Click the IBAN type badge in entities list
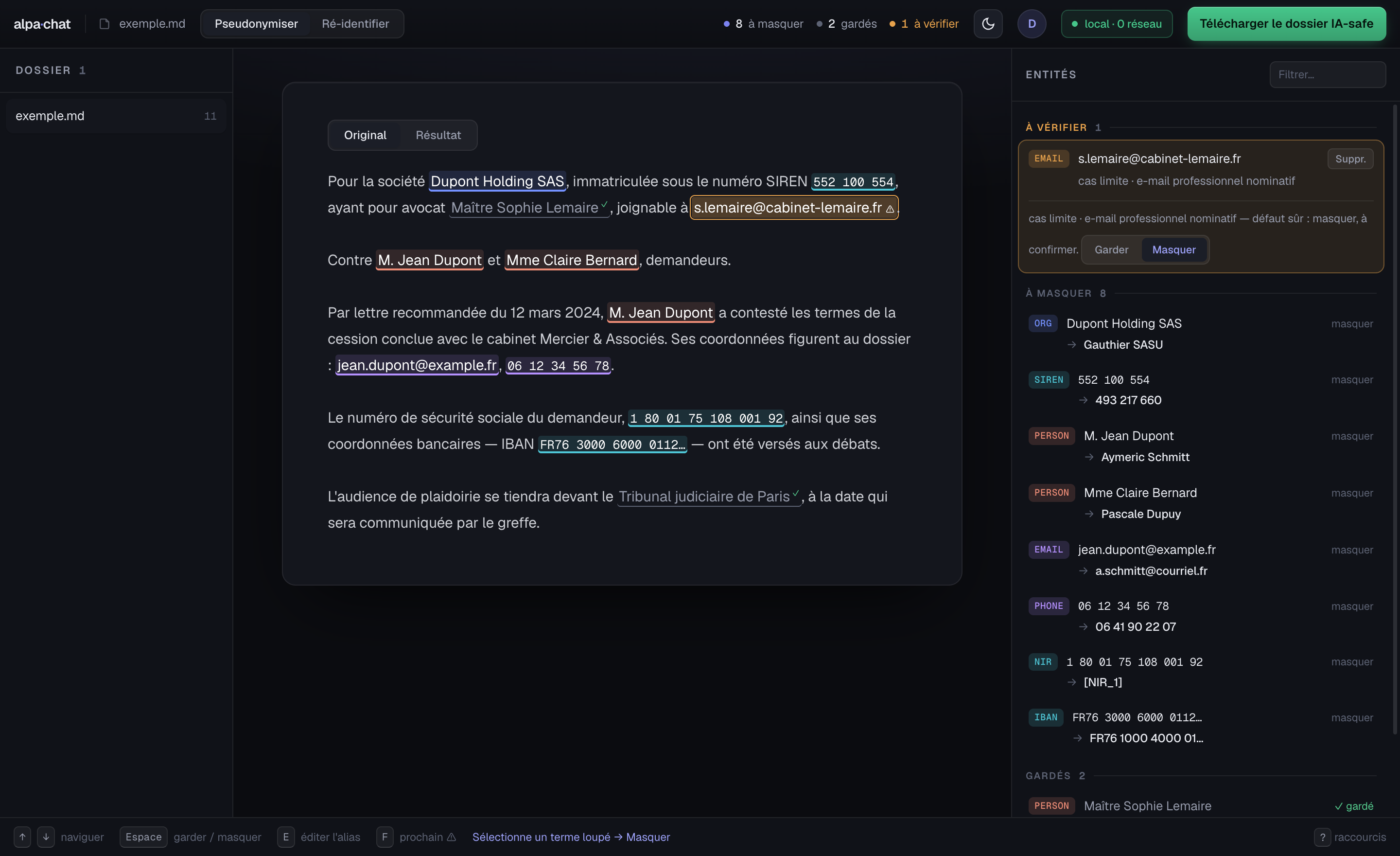 pos(1046,717)
